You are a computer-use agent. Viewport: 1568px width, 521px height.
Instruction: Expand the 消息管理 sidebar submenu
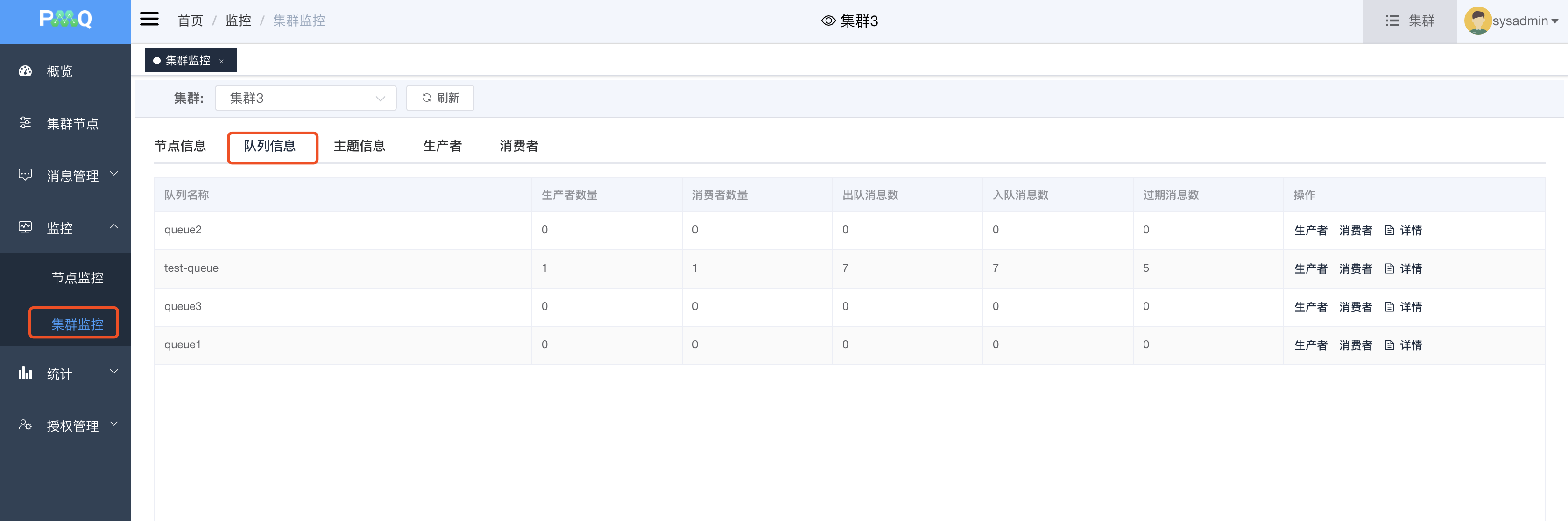click(x=72, y=176)
